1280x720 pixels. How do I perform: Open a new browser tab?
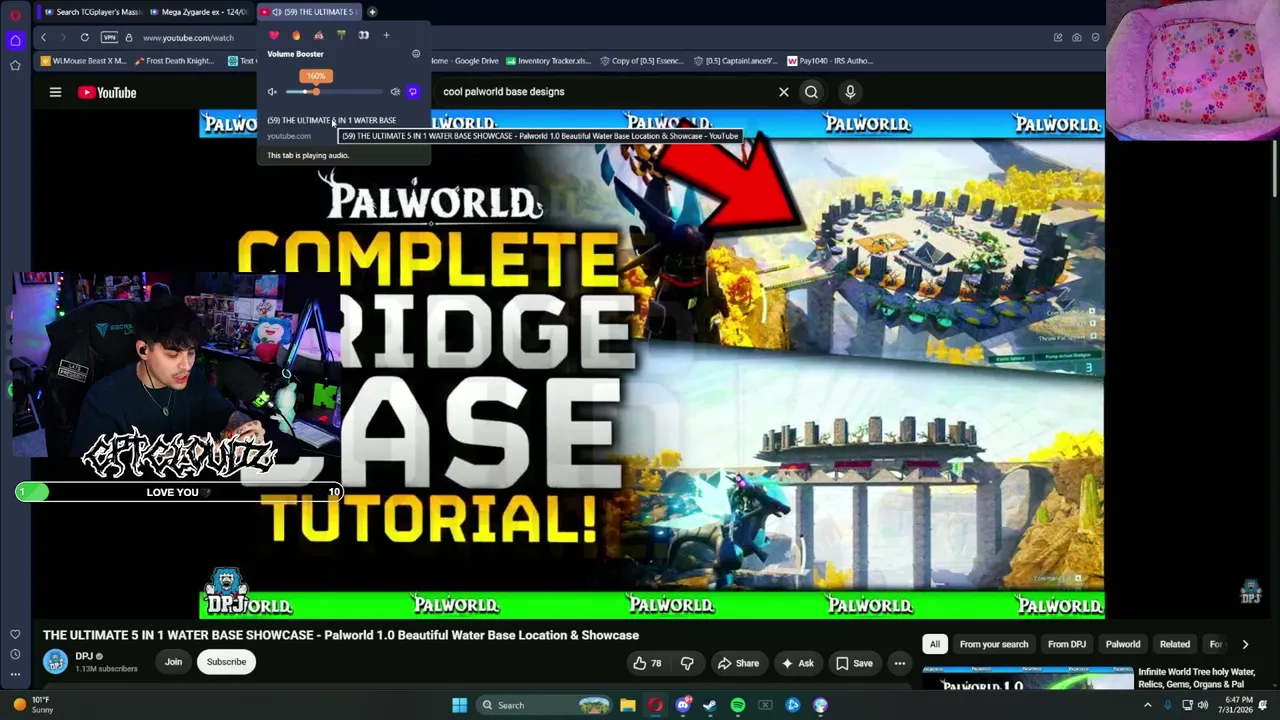tap(372, 12)
